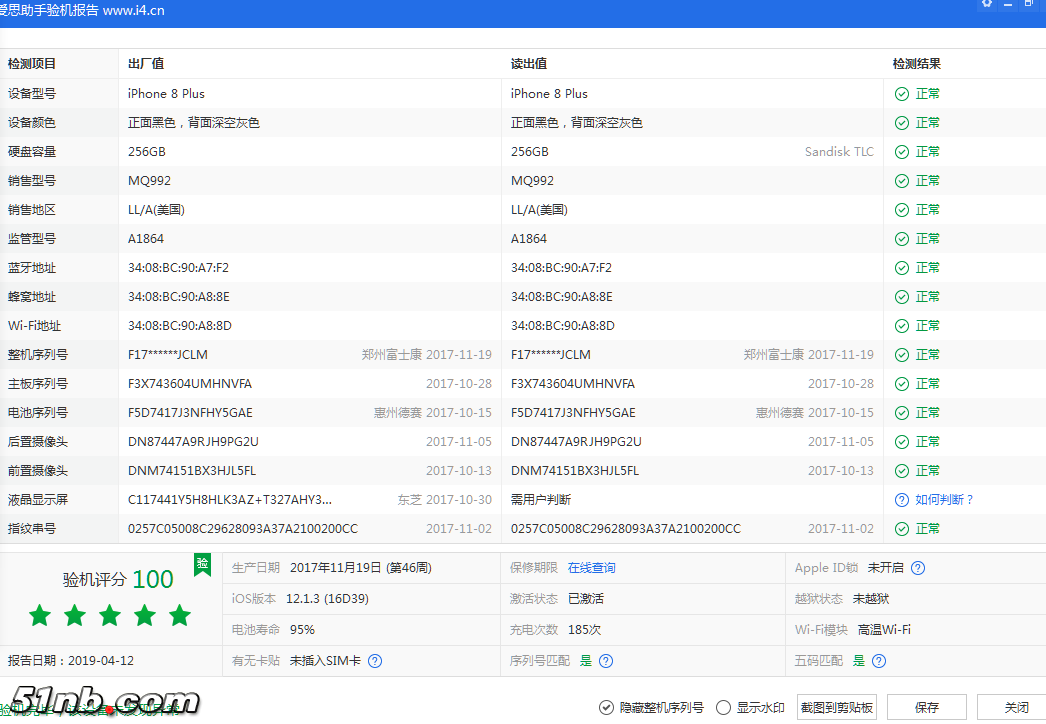Open the settings gear in the title bar

(987, 5)
